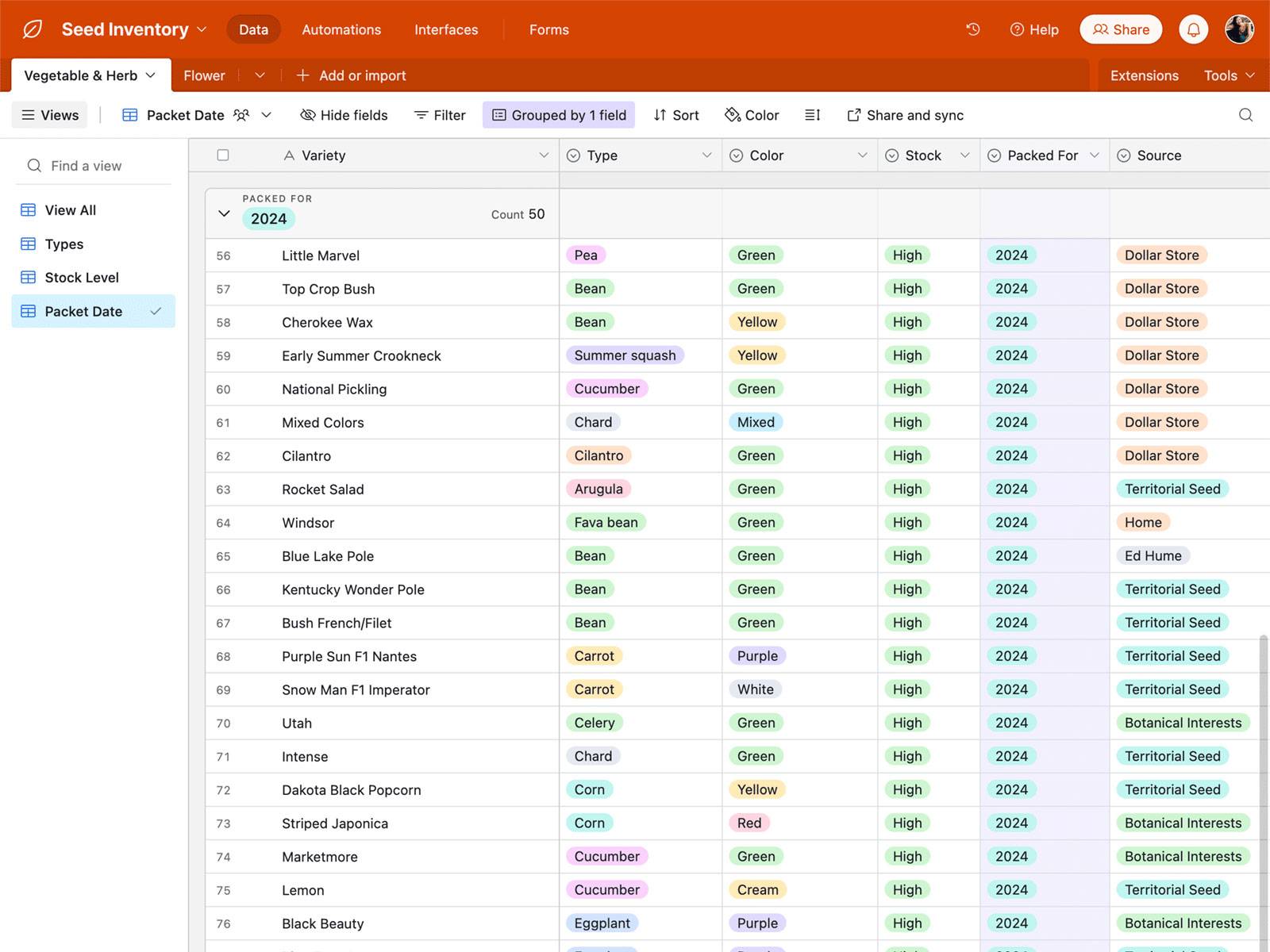Open the Variety column dropdown arrow
1270x952 pixels.
pyautogui.click(x=544, y=155)
